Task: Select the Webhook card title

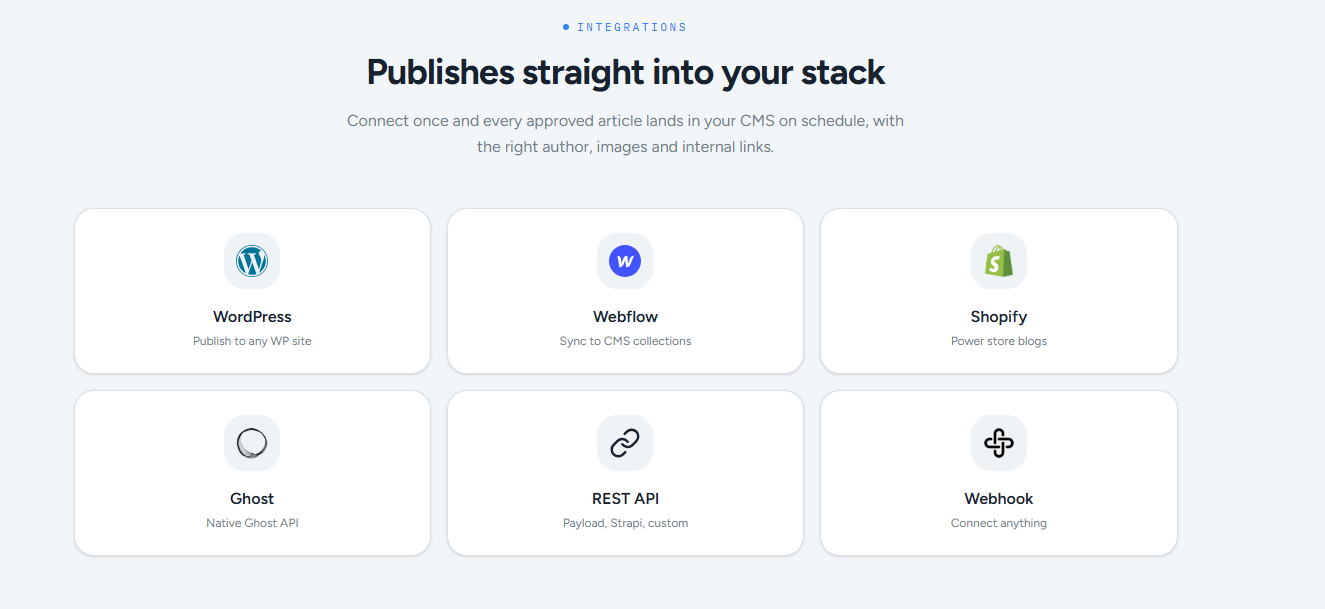Action: point(999,499)
